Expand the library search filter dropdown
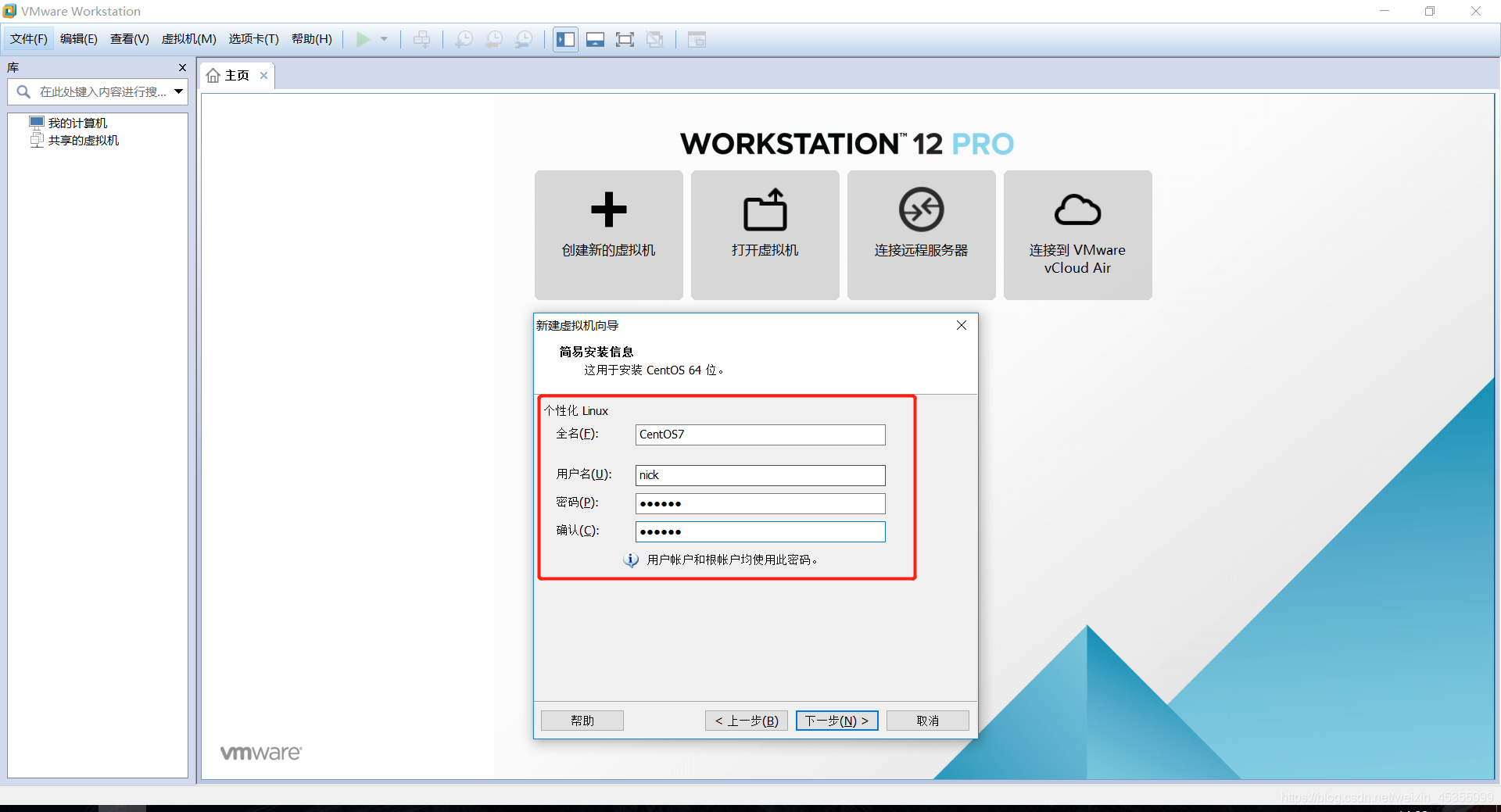 179,92
